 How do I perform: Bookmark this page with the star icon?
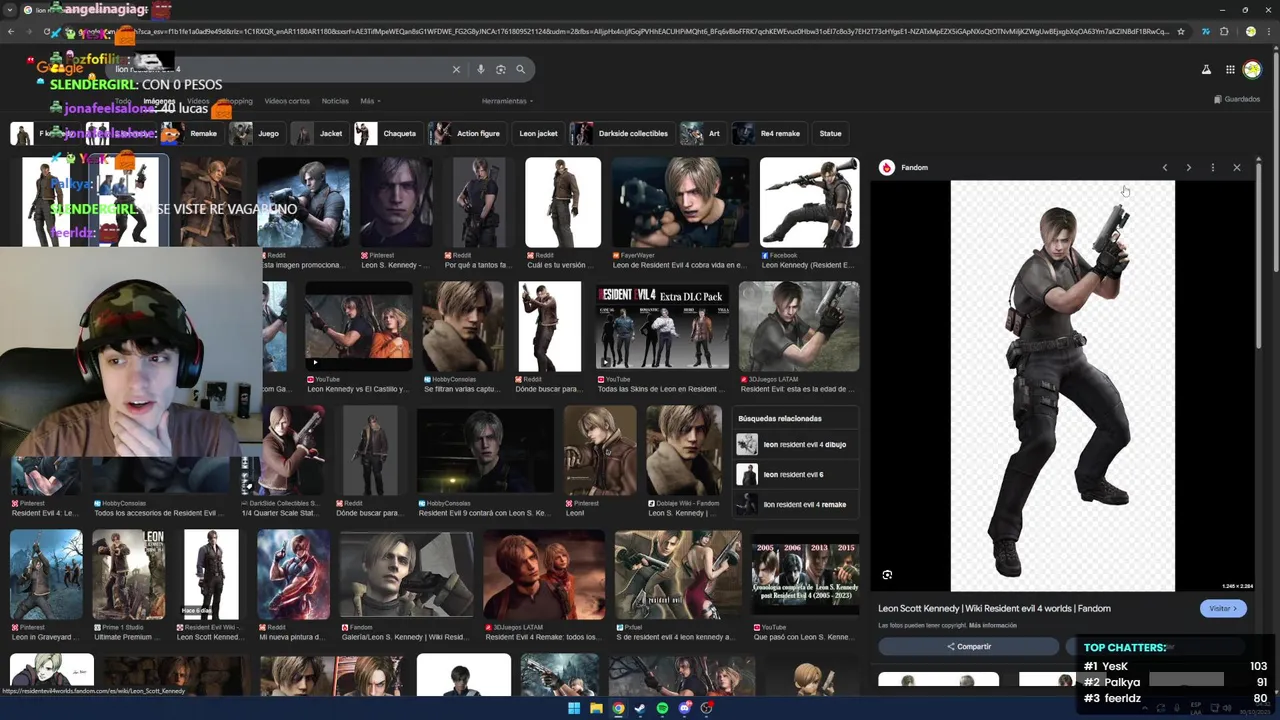1181,31
